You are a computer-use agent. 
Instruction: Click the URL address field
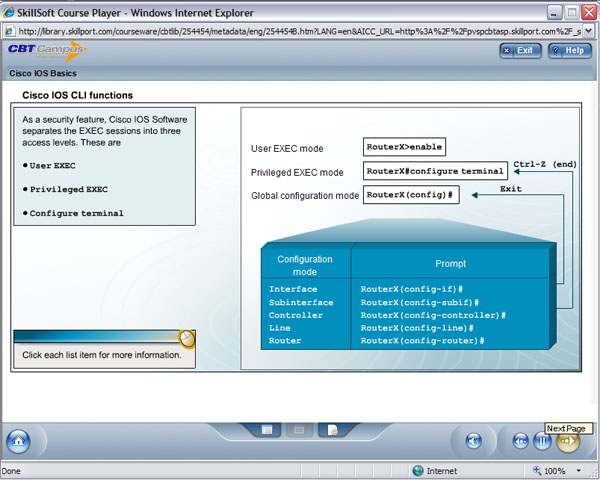pos(300,31)
